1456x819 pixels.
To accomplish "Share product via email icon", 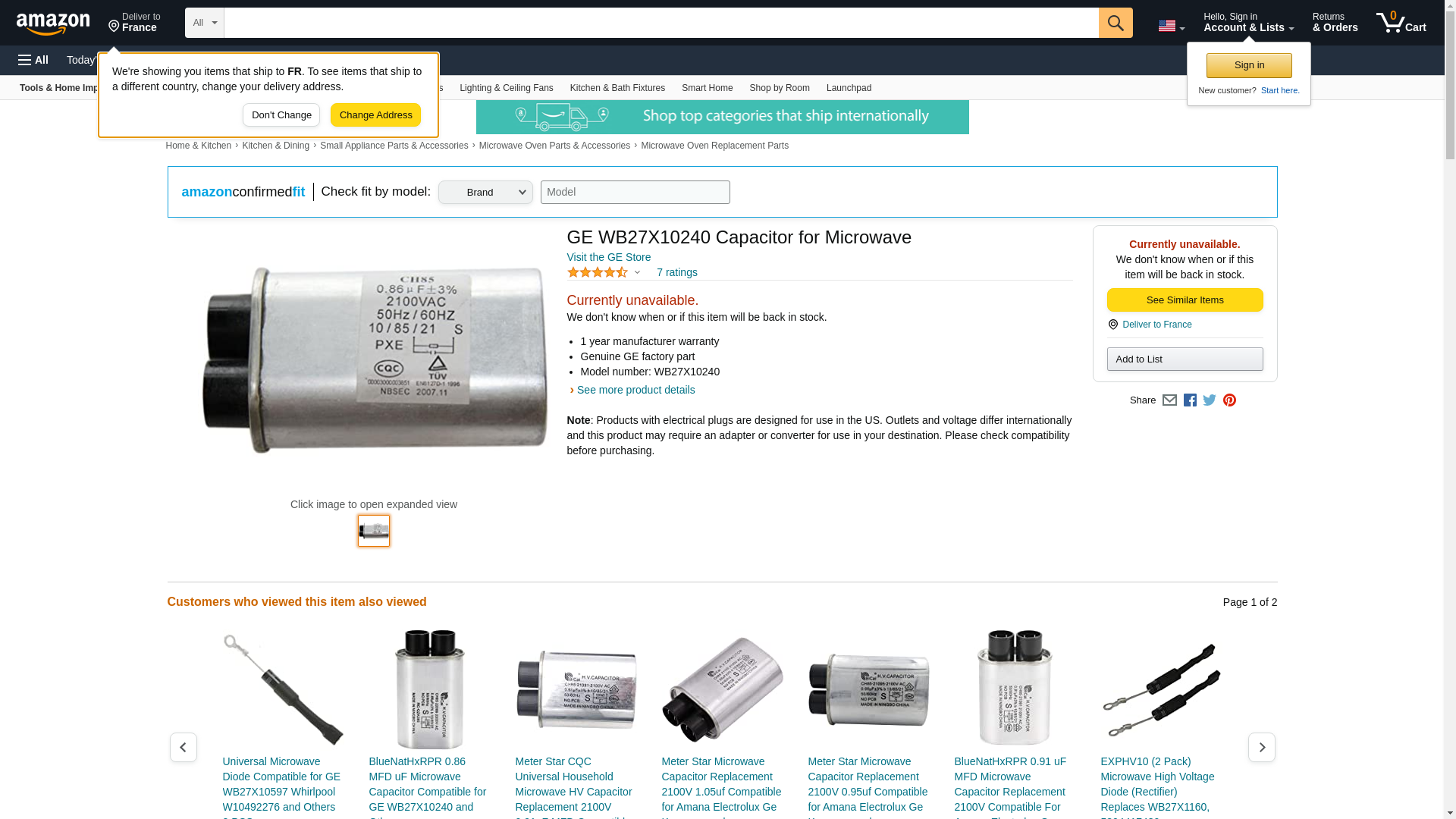I will point(1169,400).
